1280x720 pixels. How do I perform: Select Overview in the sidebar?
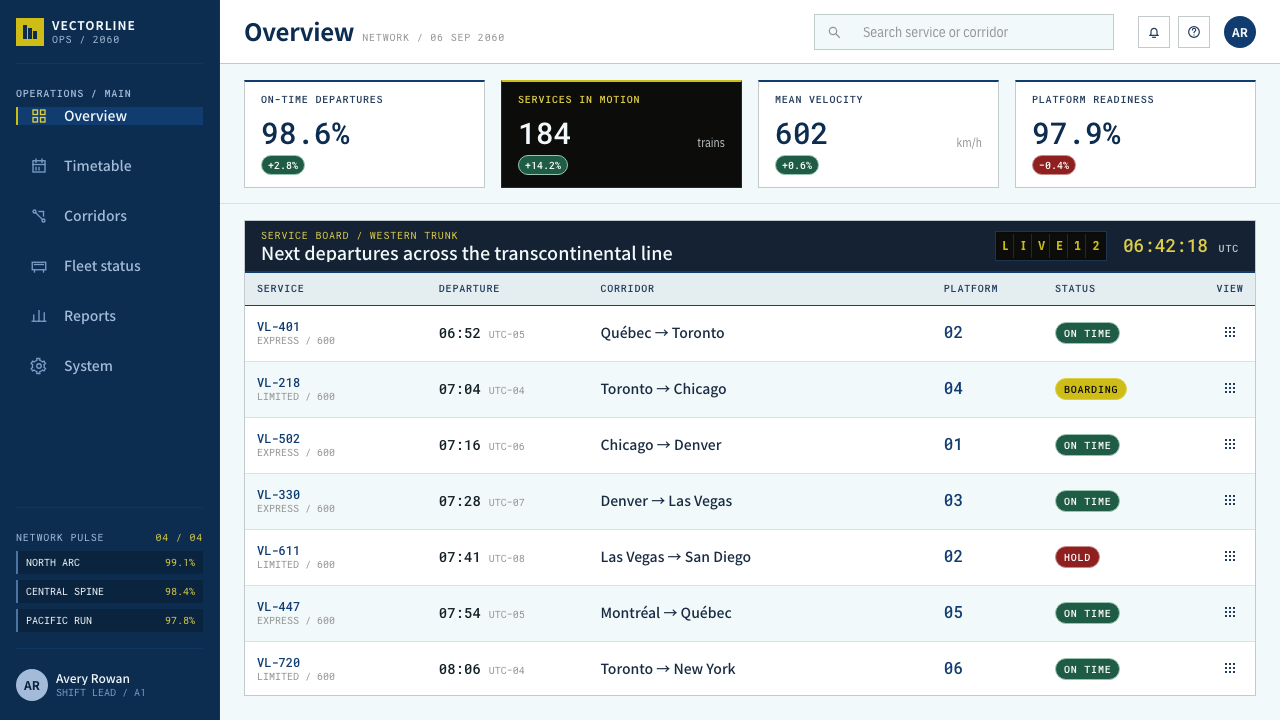tap(110, 116)
